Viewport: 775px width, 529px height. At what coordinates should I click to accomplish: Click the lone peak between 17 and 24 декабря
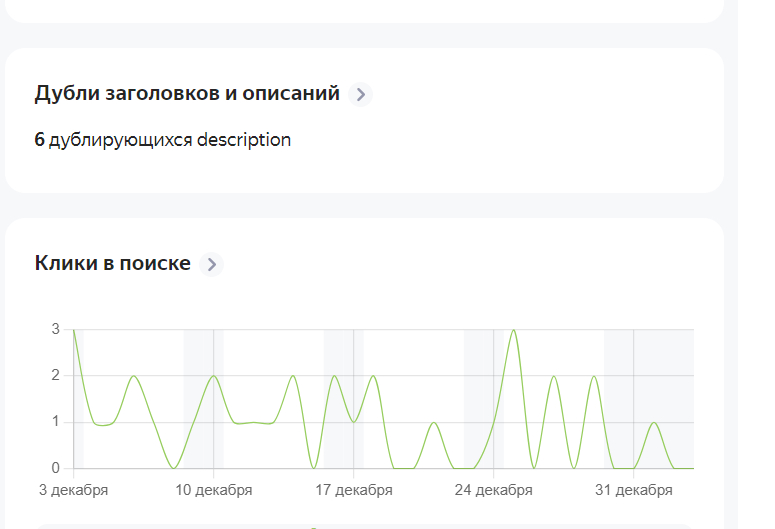click(x=434, y=422)
